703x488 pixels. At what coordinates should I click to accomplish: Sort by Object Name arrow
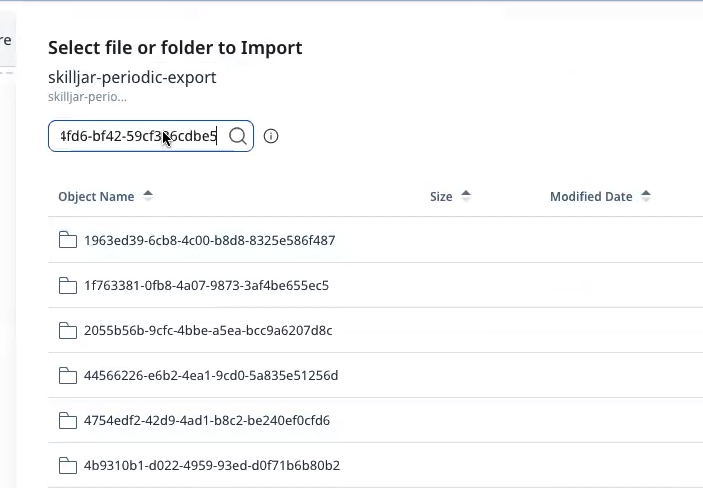148,196
